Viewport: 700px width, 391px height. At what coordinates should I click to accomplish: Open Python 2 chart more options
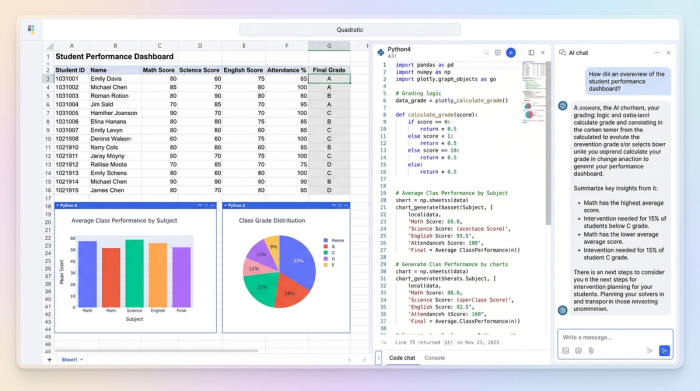(x=346, y=205)
